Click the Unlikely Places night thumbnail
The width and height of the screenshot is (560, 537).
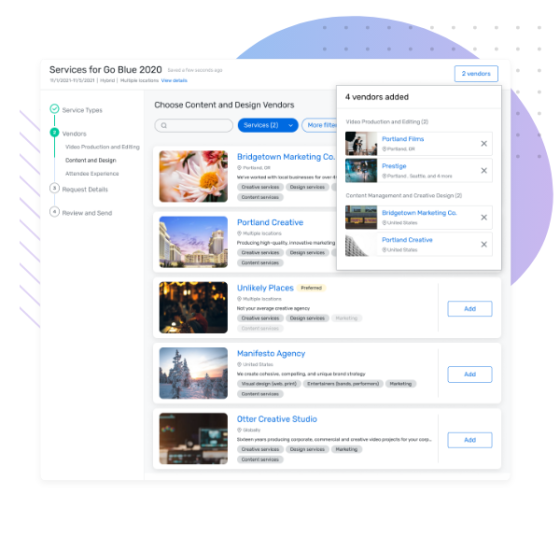193,307
